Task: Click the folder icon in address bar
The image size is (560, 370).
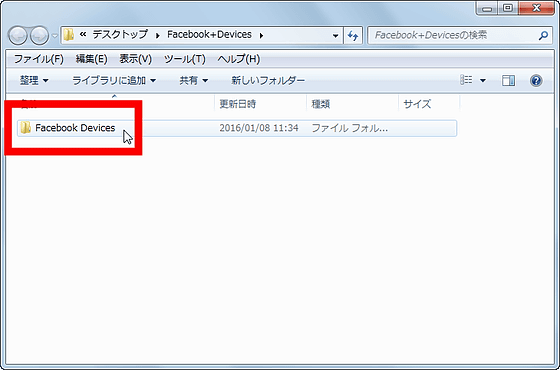Action: tap(69, 35)
